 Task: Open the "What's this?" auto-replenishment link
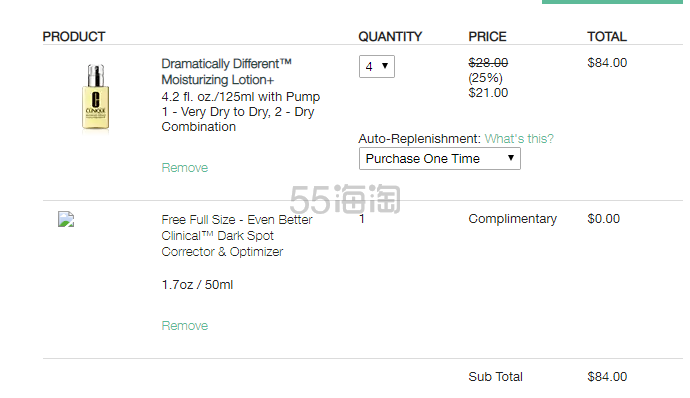519,139
